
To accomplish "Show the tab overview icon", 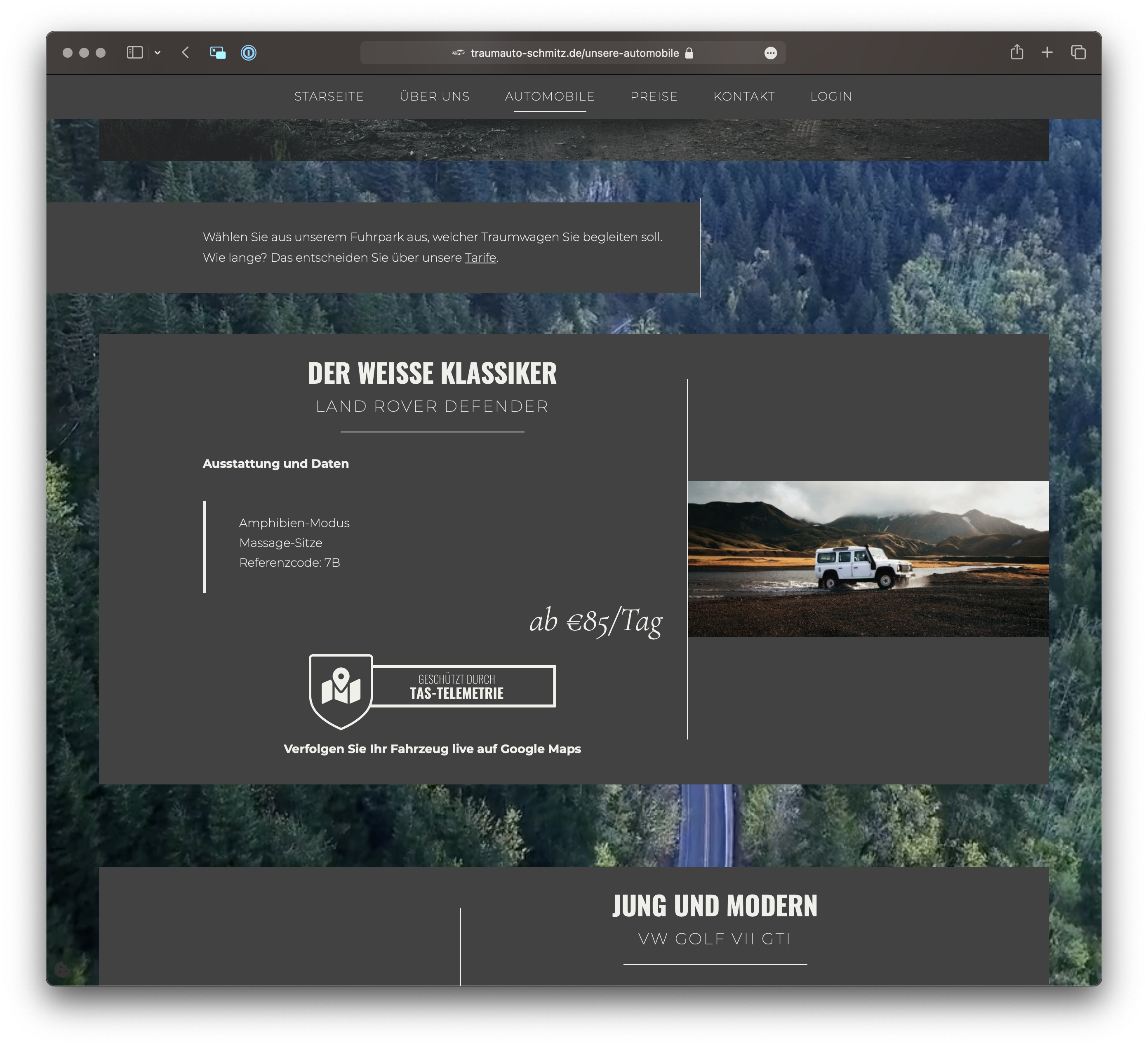I will click(1078, 52).
